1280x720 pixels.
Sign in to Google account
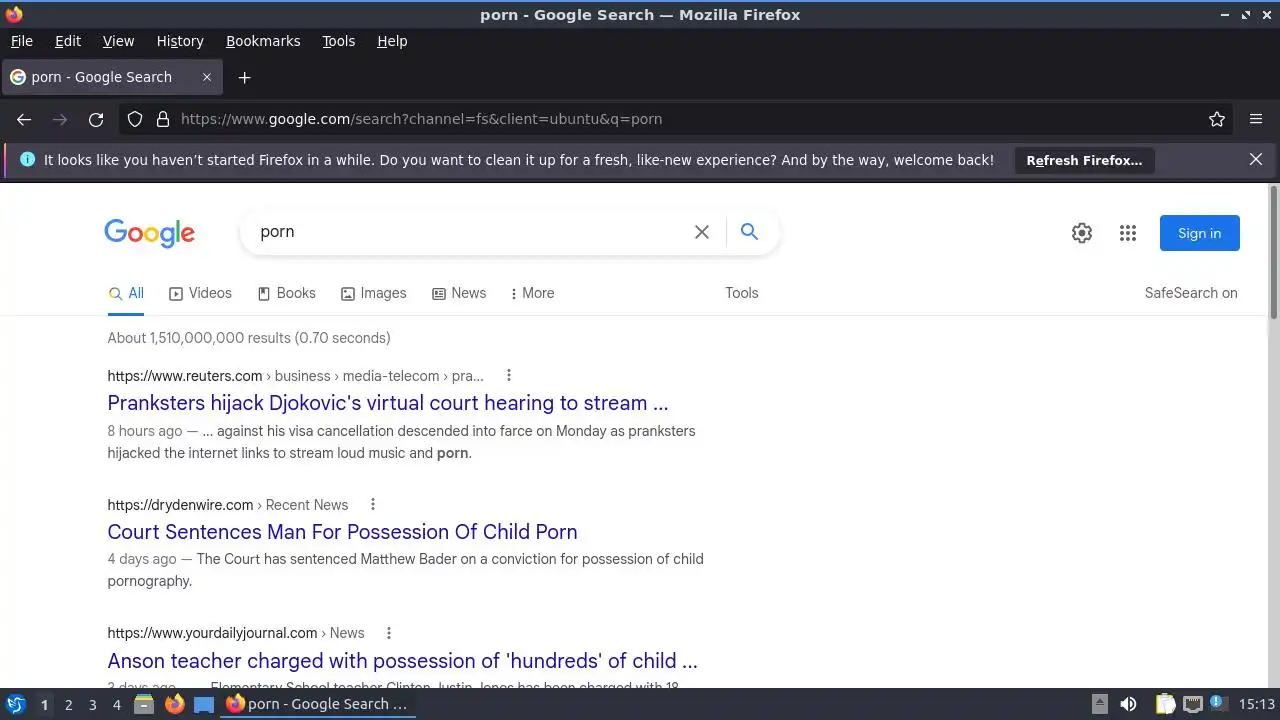(1199, 233)
